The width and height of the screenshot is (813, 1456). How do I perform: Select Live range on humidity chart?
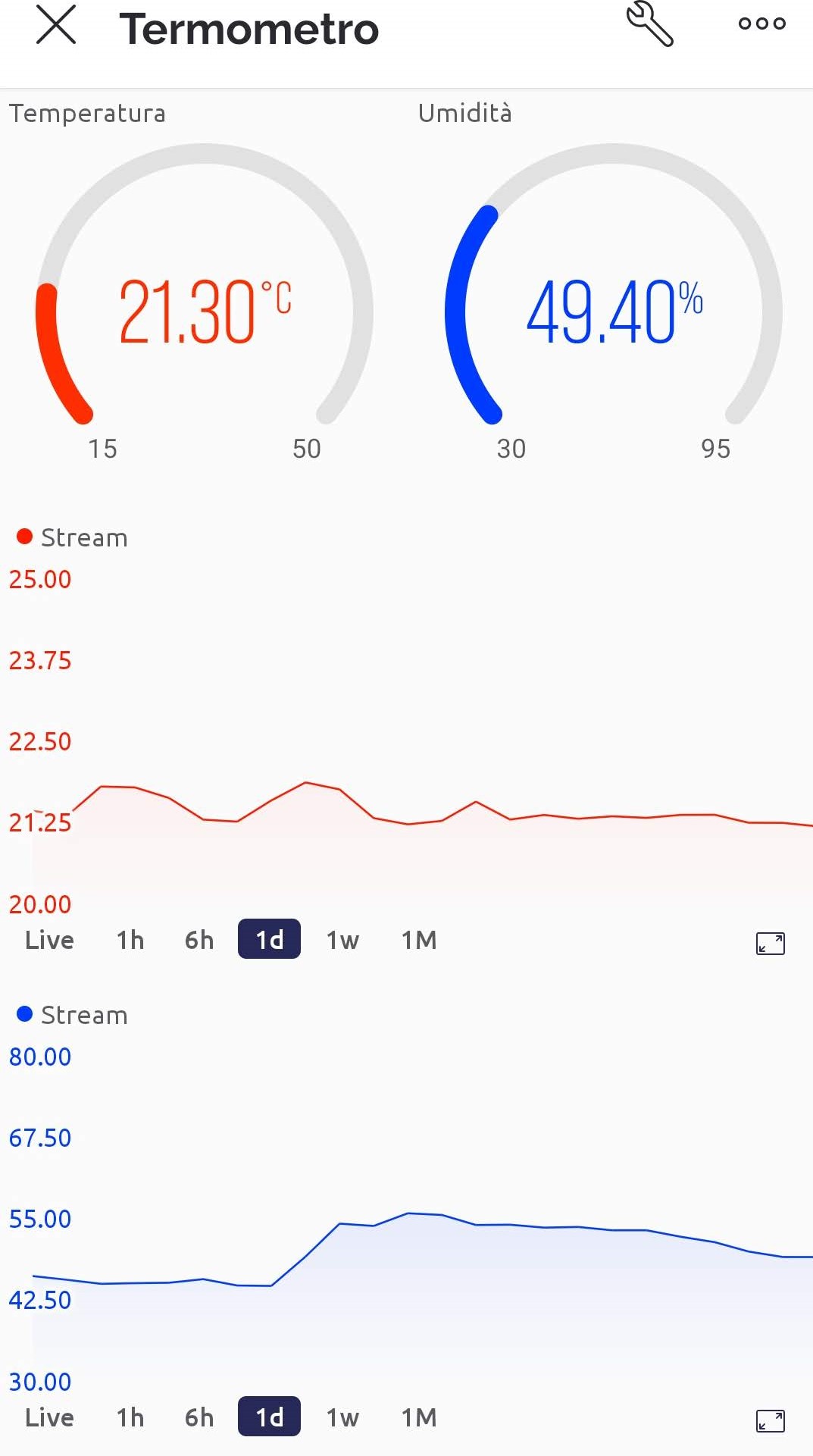(50, 1417)
